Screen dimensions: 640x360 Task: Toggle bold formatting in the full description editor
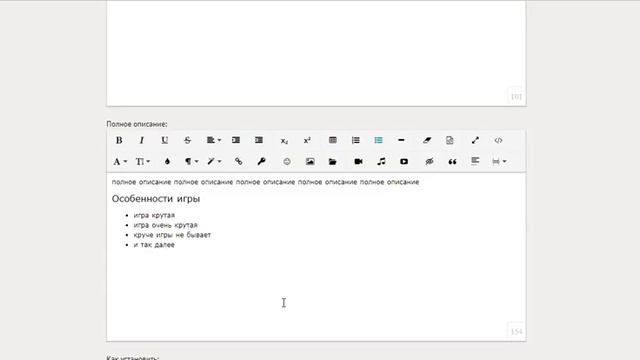pos(119,140)
